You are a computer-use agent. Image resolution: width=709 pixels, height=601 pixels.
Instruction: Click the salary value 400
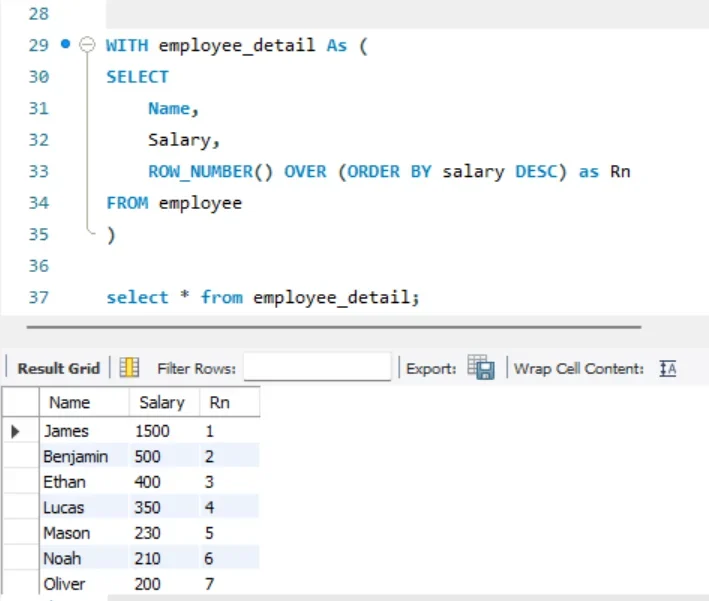click(x=147, y=482)
